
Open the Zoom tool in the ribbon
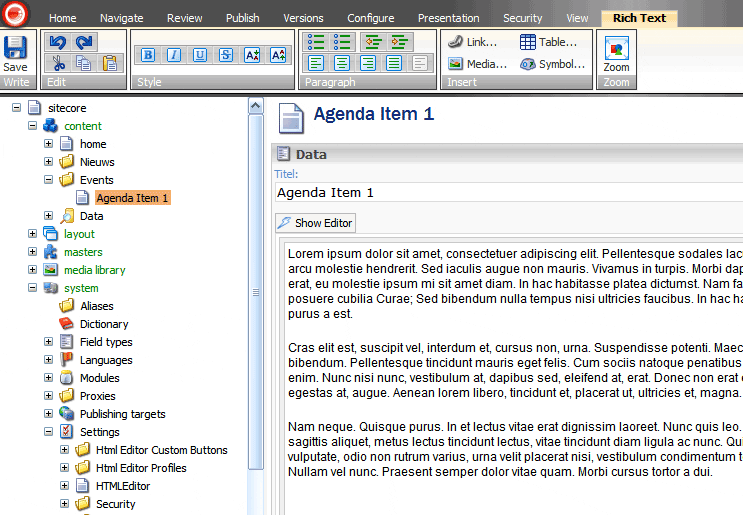click(x=616, y=53)
